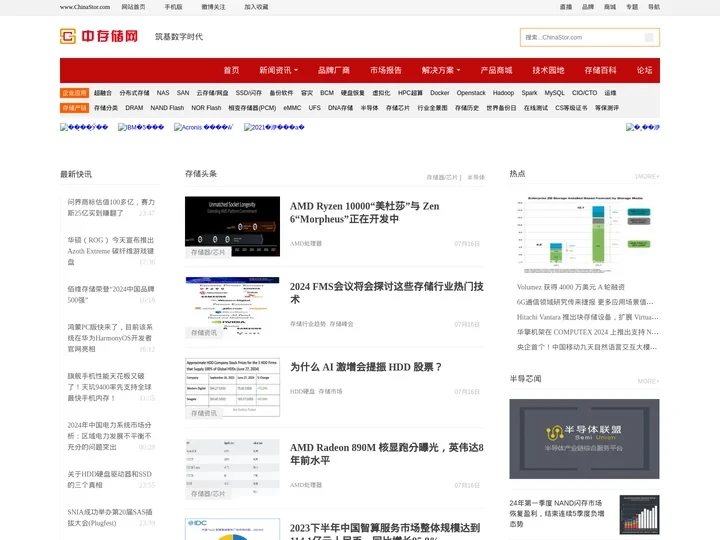Click the ChinaStor site logo
720x540 pixels.
pyautogui.click(x=99, y=36)
